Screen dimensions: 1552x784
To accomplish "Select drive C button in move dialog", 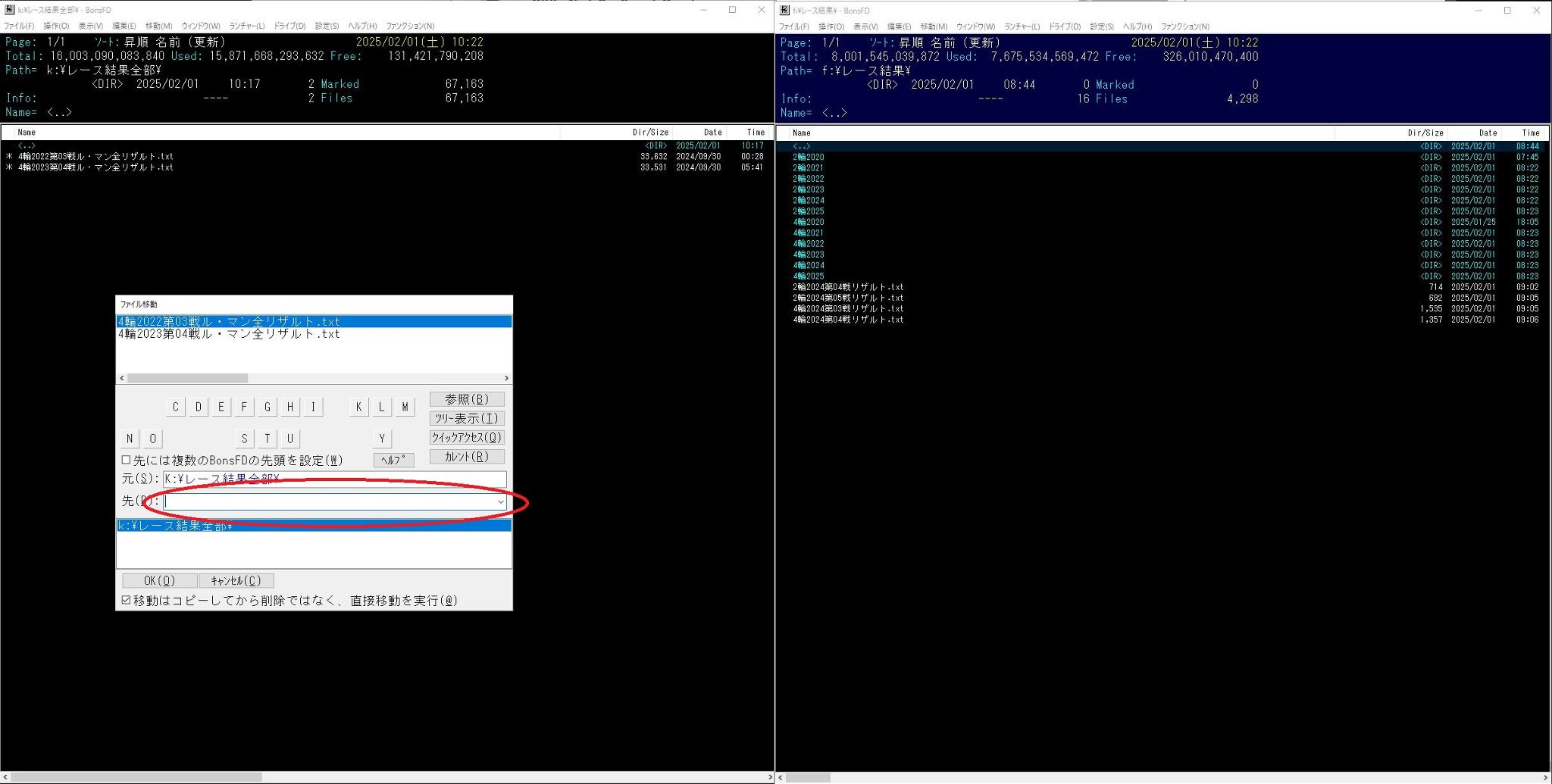I will [175, 407].
